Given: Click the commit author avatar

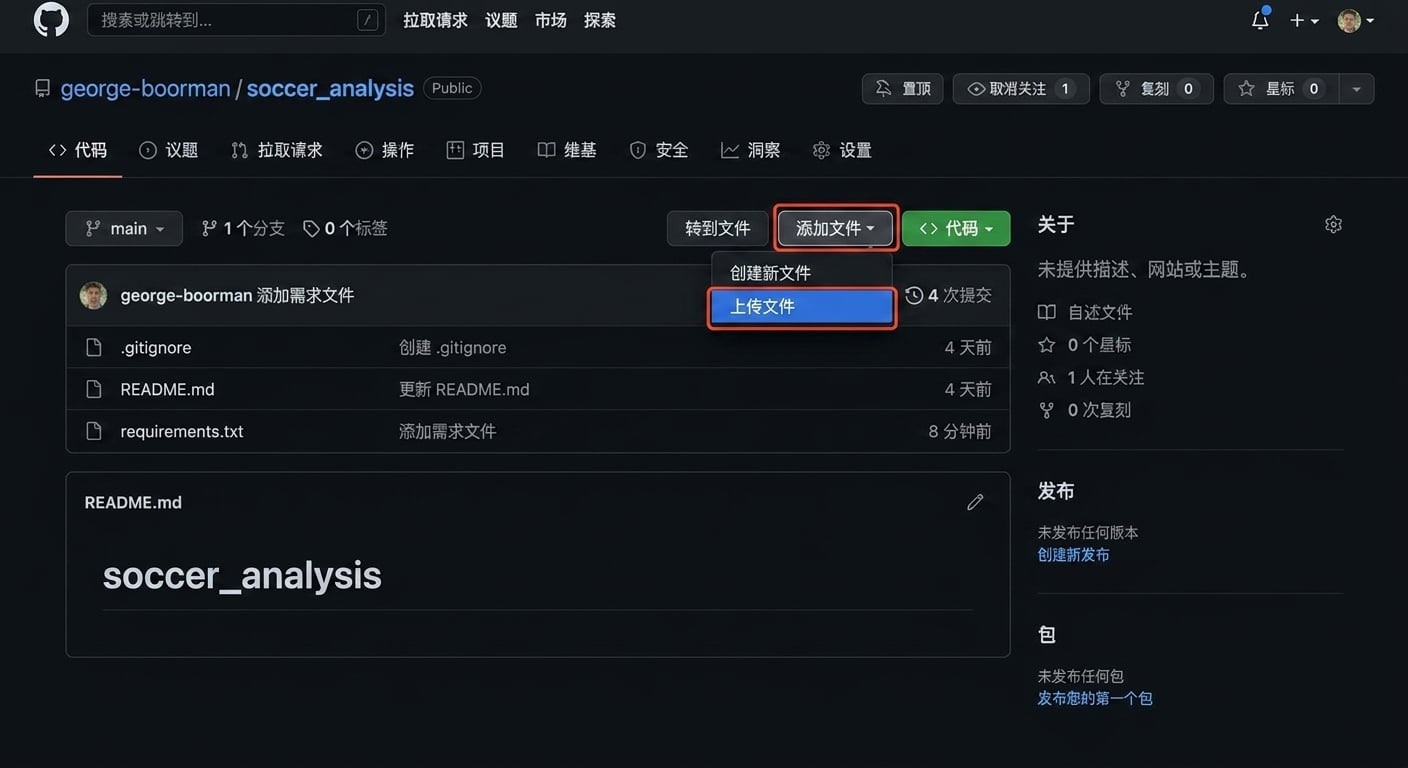Looking at the screenshot, I should (93, 295).
